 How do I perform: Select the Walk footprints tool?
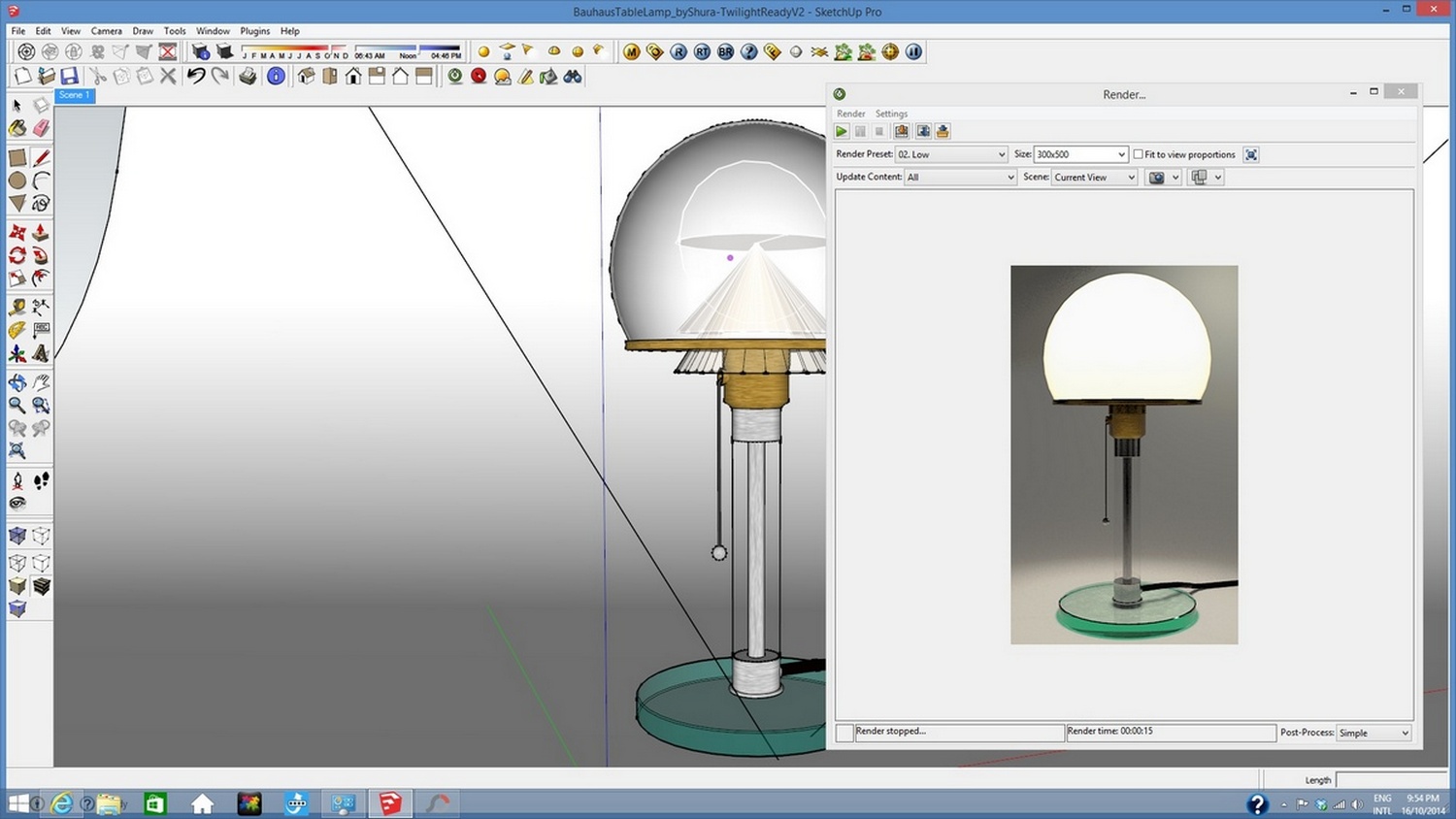41,480
